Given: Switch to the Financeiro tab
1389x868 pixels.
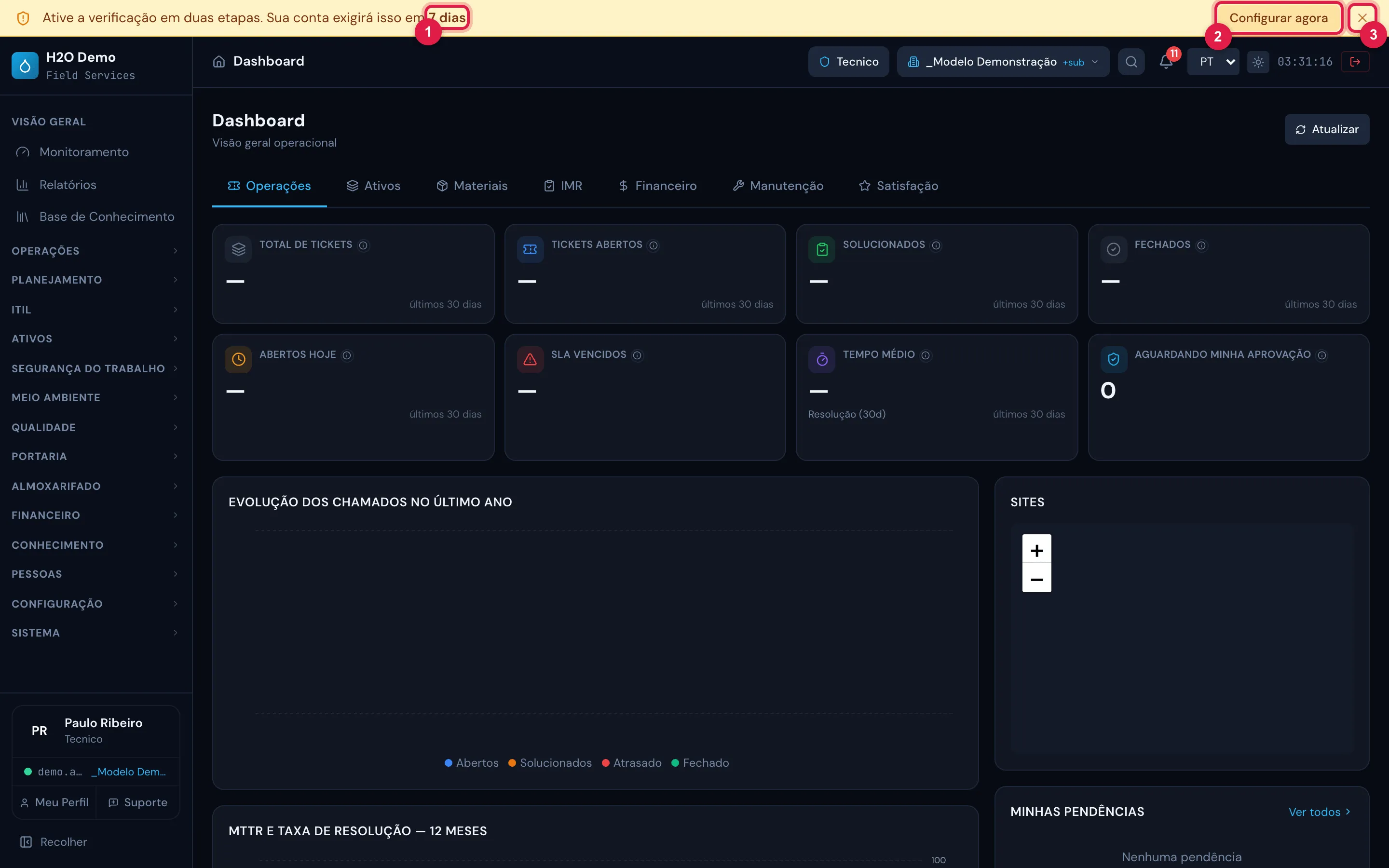Looking at the screenshot, I should click(657, 186).
